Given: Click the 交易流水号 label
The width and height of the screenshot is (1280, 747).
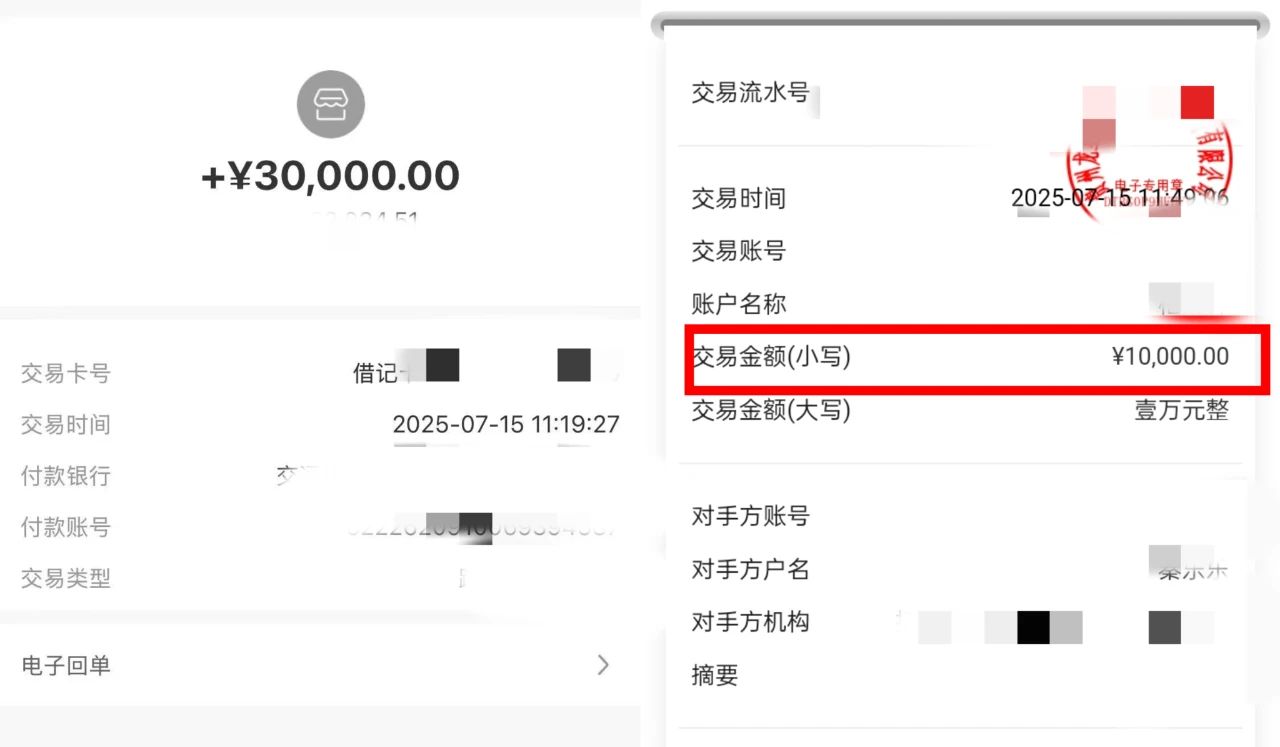Looking at the screenshot, I should 750,93.
